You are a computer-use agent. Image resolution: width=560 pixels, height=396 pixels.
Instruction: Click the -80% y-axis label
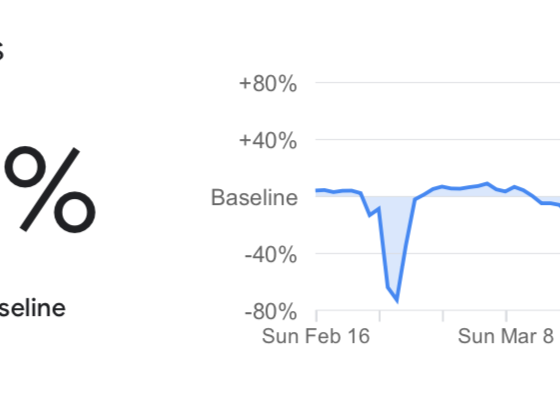click(x=271, y=311)
